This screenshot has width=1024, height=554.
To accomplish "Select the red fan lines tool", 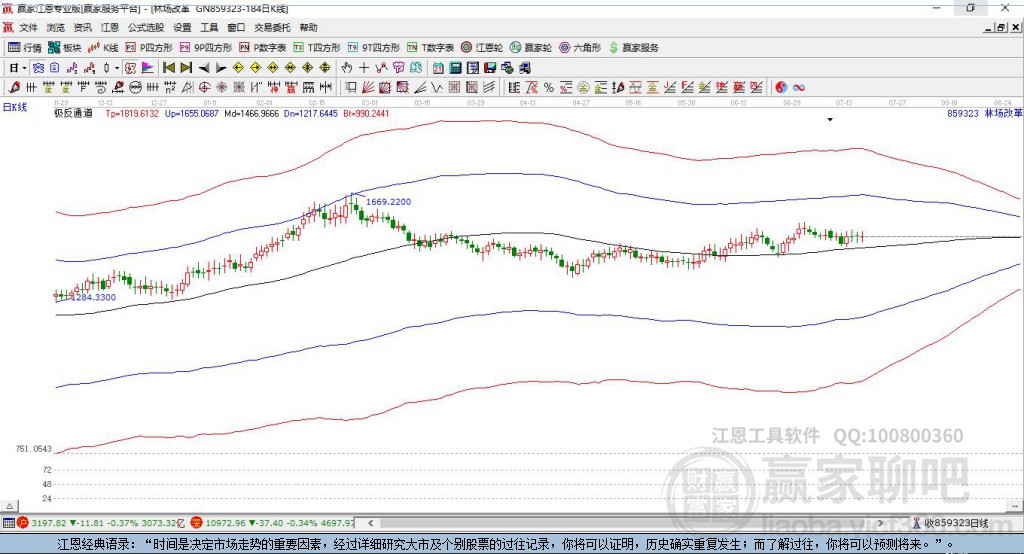I will click(x=368, y=87).
